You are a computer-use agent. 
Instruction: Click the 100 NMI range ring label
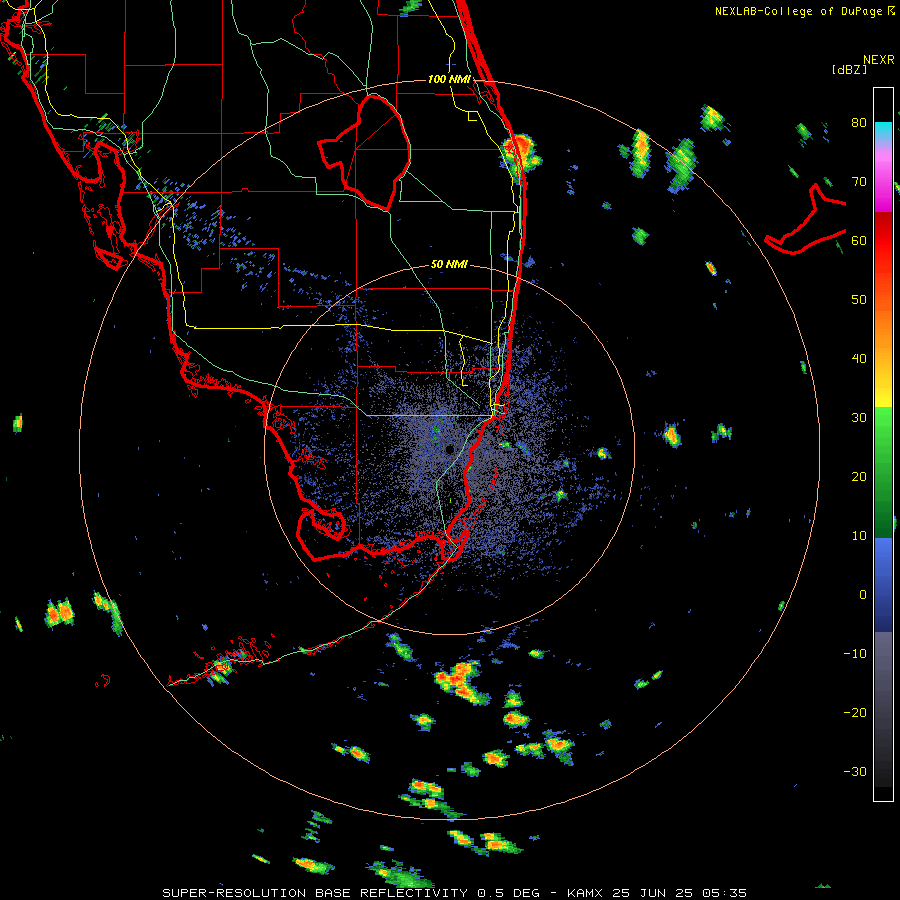pyautogui.click(x=449, y=79)
